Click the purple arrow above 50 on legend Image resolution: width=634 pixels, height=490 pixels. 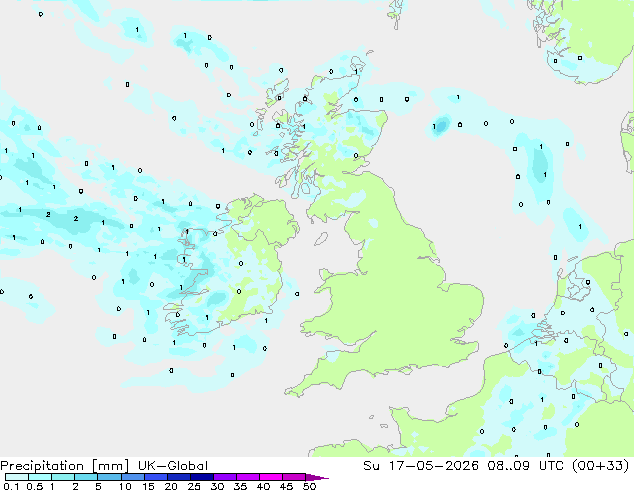point(317,477)
